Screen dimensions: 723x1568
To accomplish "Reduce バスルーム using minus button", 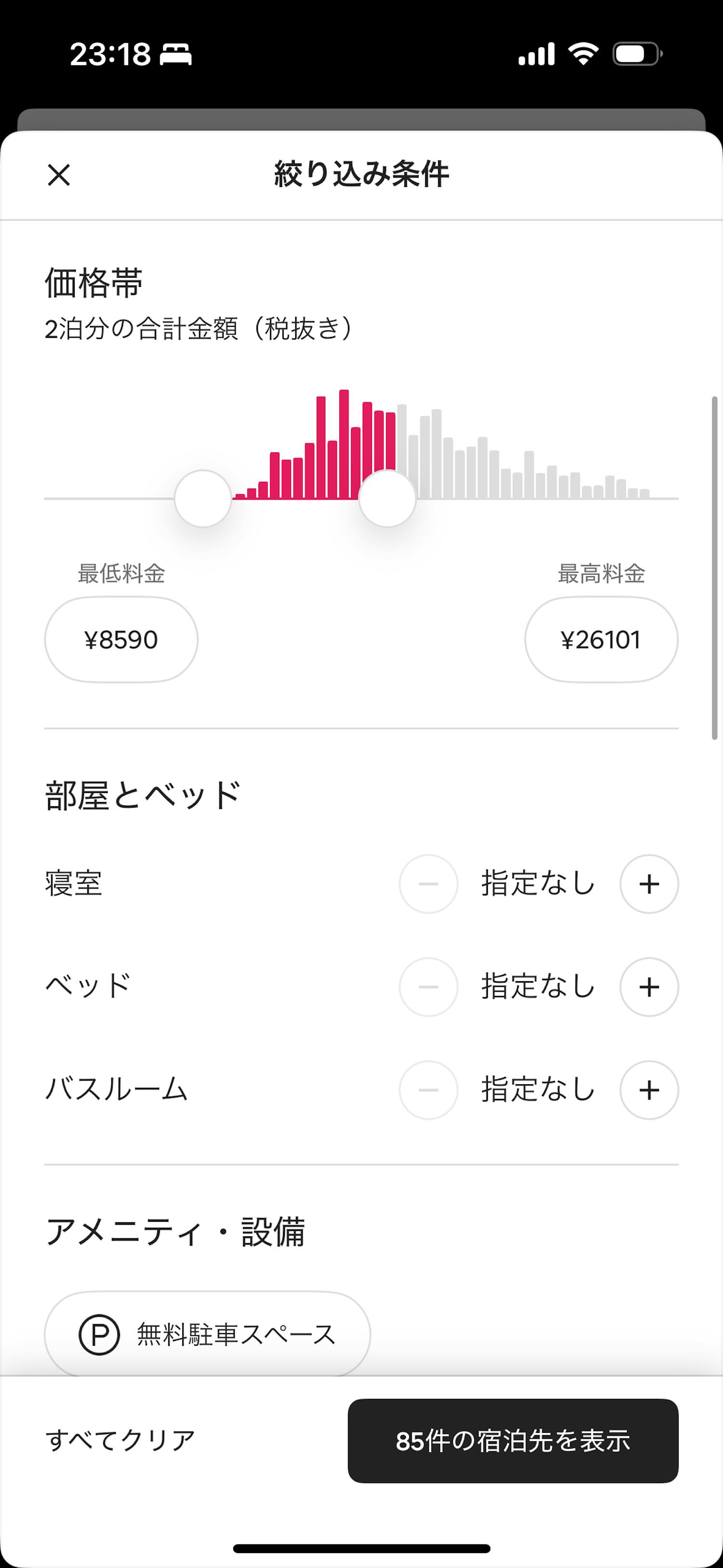I will click(x=428, y=1090).
